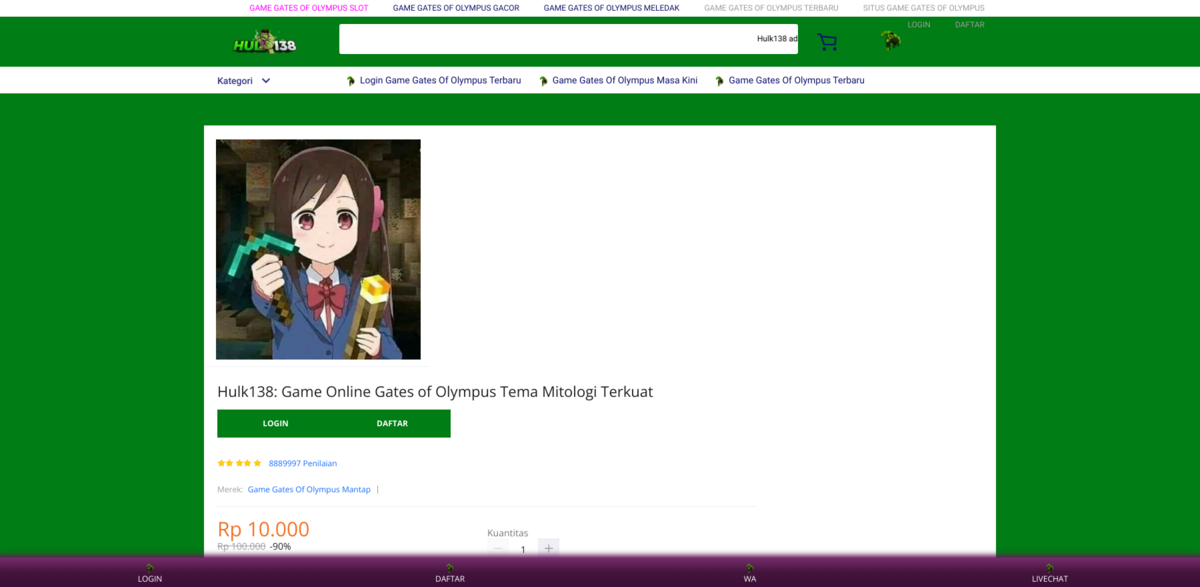This screenshot has height=587, width=1200.
Task: Open the shopping cart icon
Action: (827, 42)
